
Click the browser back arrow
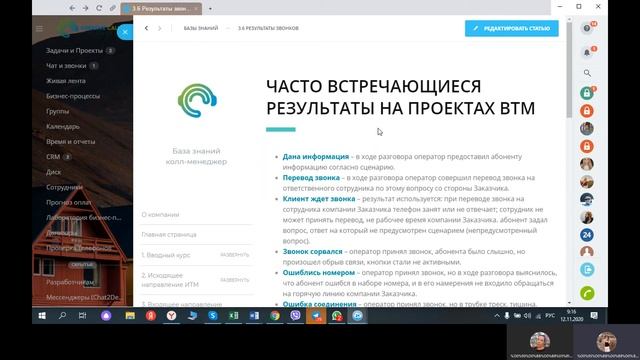[72, 8]
